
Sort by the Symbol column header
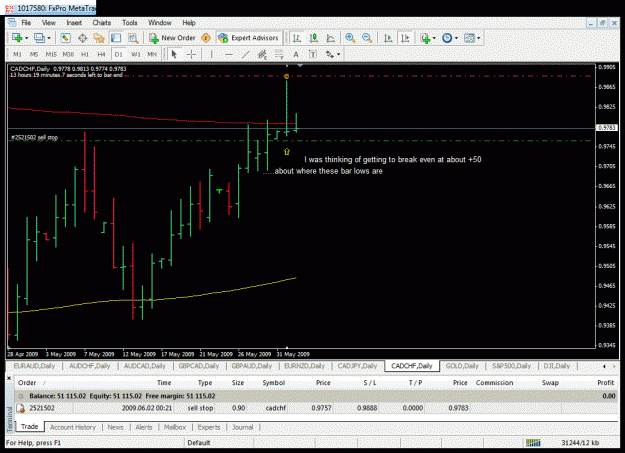[x=273, y=382]
